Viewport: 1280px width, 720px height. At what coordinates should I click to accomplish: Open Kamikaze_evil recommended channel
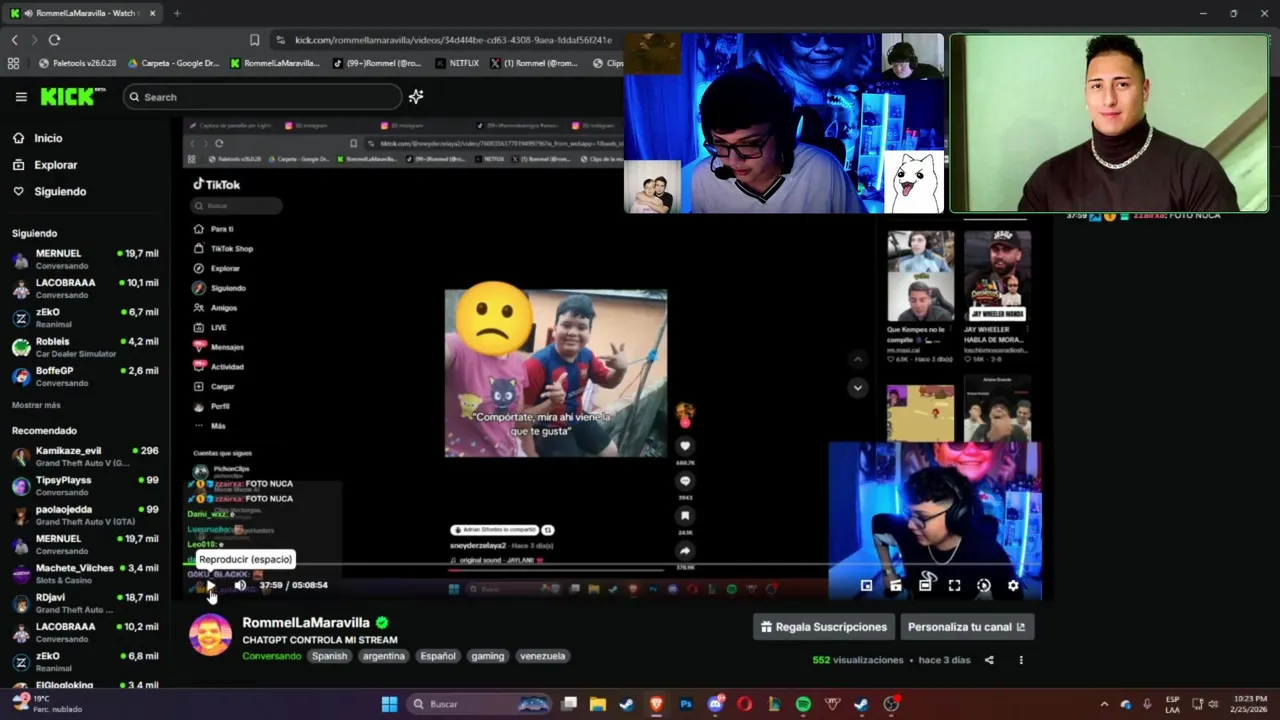coord(85,457)
